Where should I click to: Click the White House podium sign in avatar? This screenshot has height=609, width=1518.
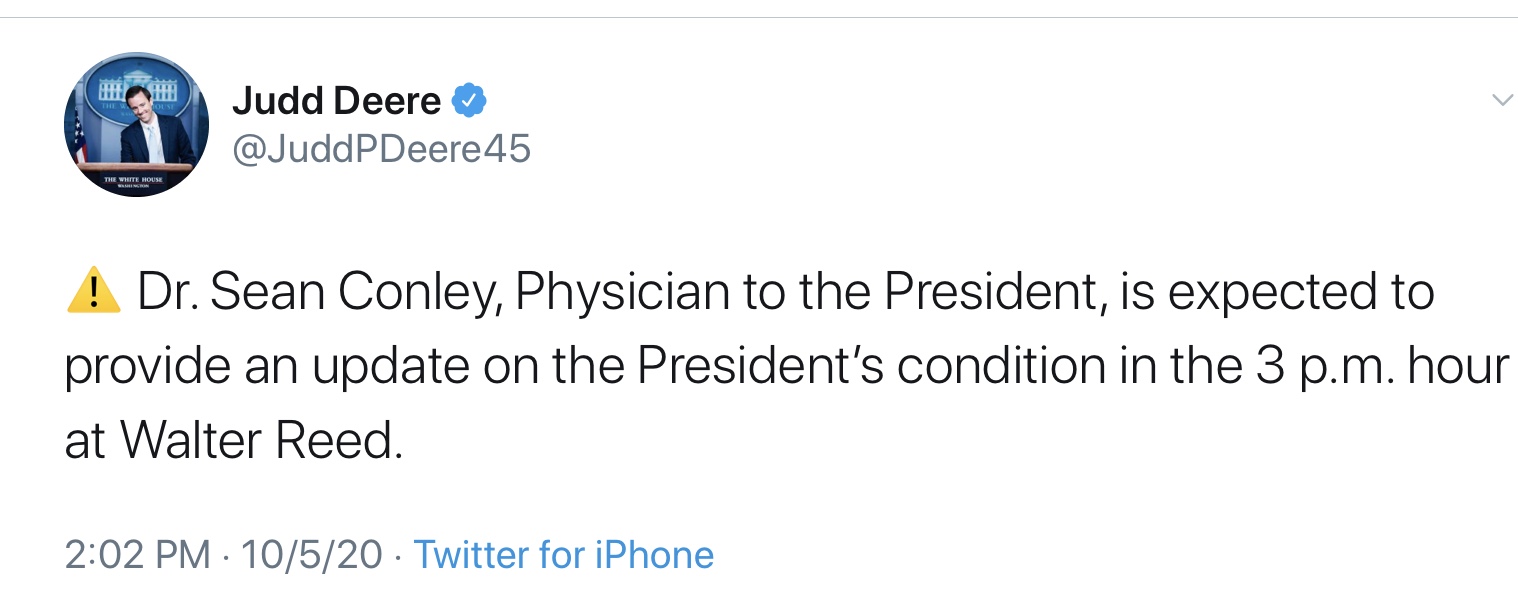tap(134, 180)
